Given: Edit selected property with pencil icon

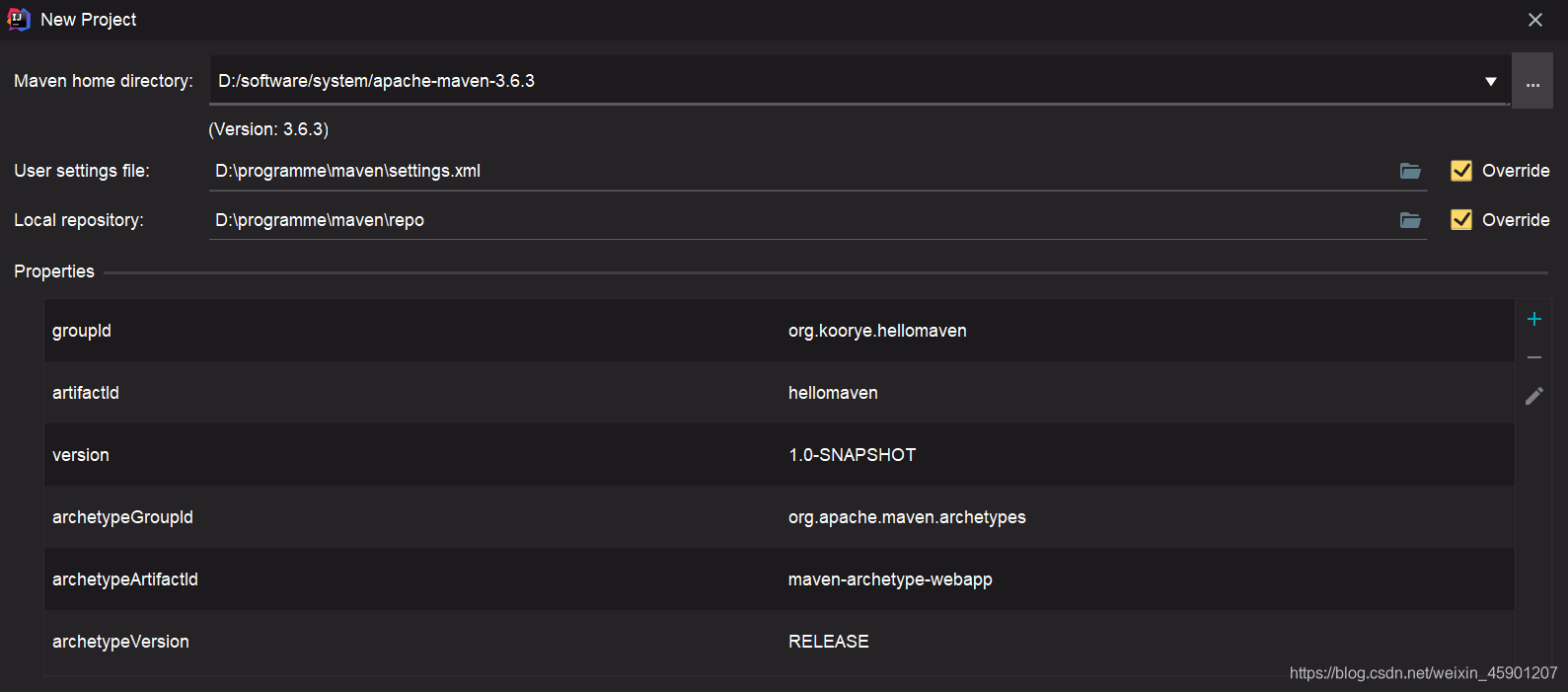Looking at the screenshot, I should 1534,396.
